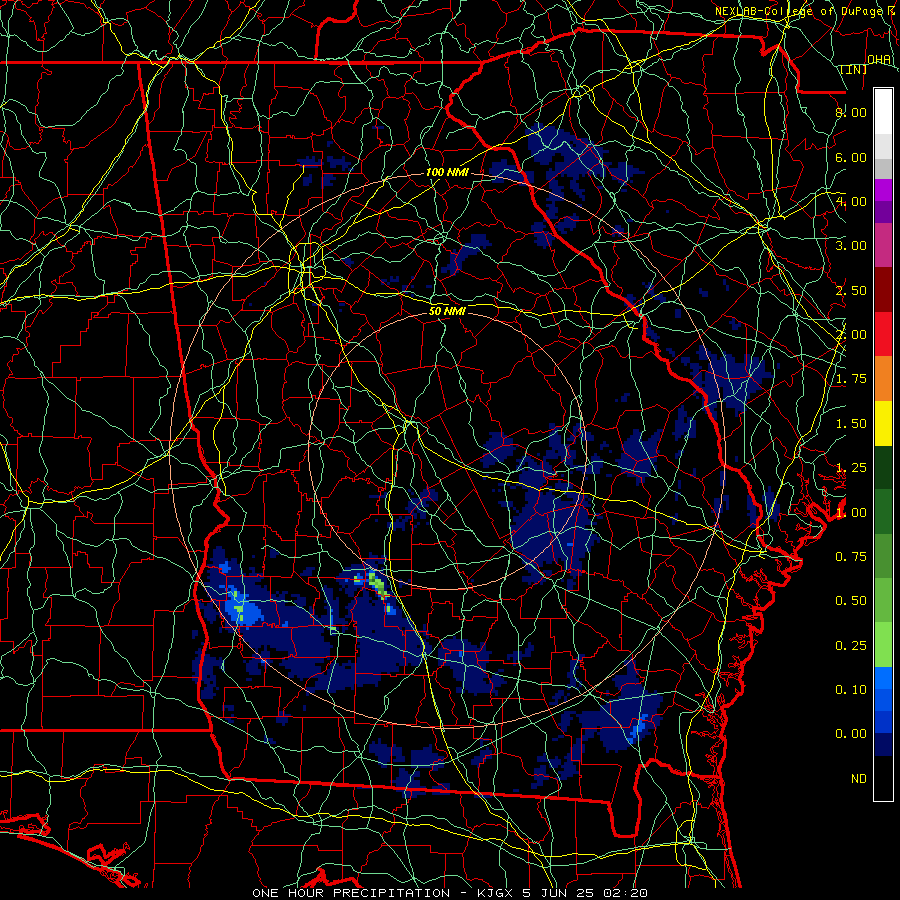Pick the darkest green legend swatch beside 1.25
The image size is (900, 900).
pos(883,467)
